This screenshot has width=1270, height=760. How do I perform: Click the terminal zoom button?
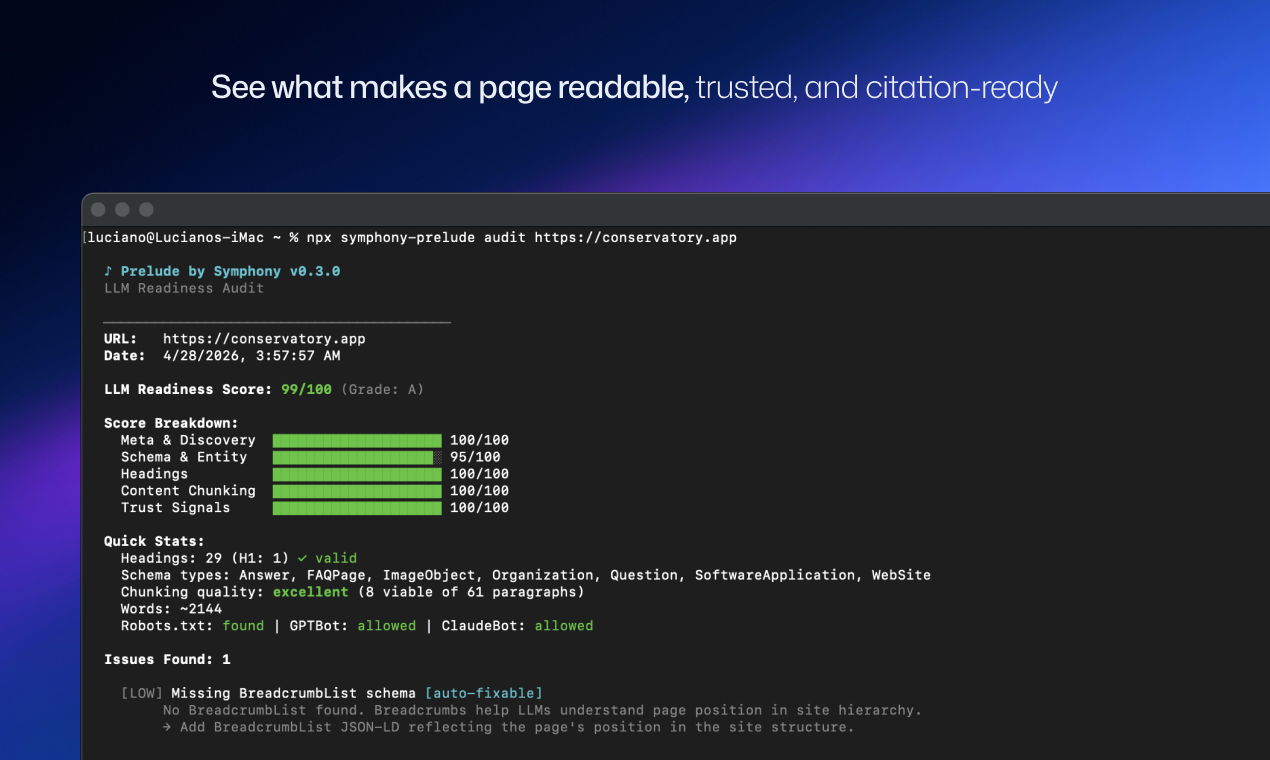pos(146,209)
